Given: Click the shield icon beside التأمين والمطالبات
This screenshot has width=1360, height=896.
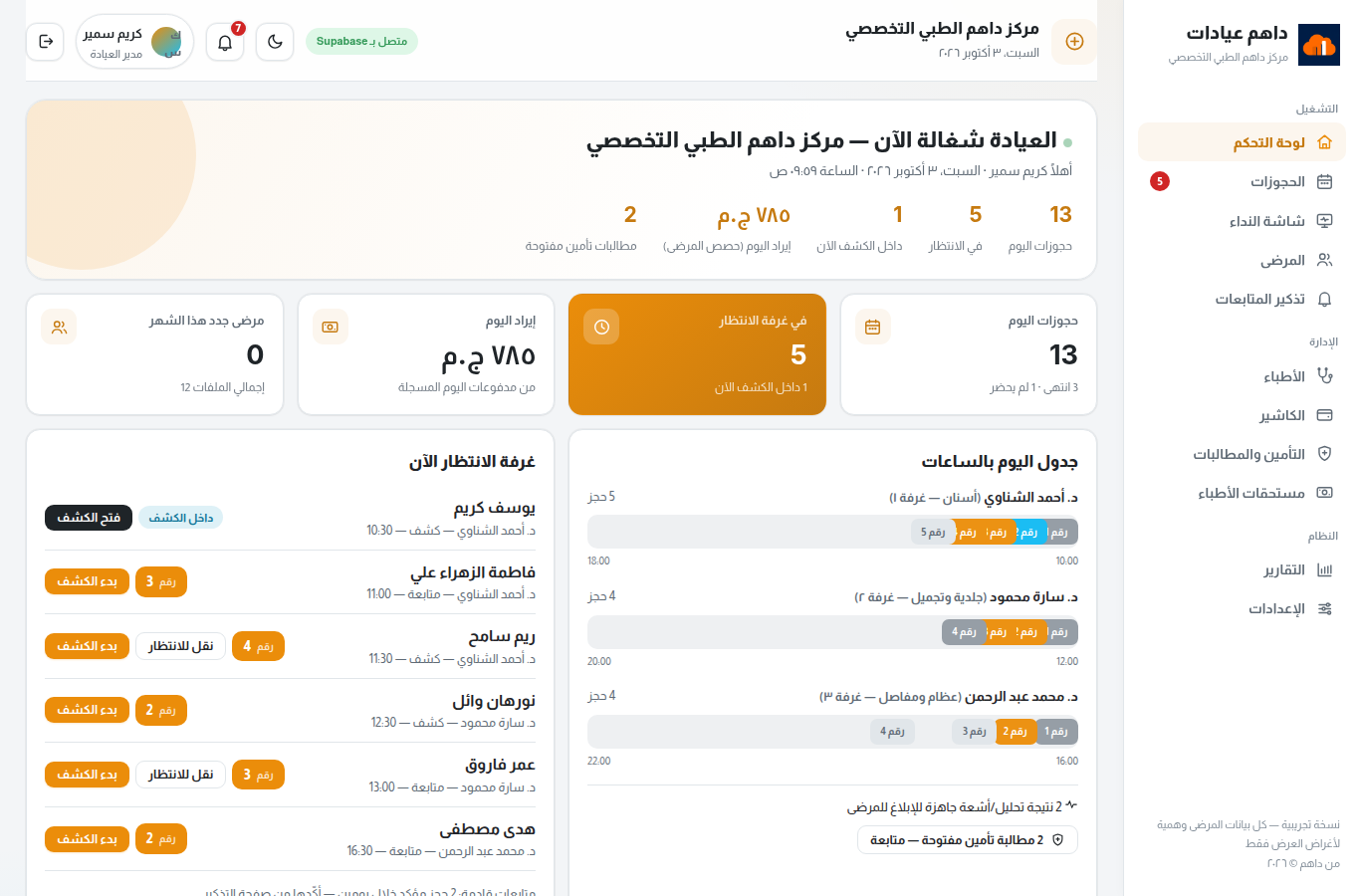Looking at the screenshot, I should click(1324, 454).
